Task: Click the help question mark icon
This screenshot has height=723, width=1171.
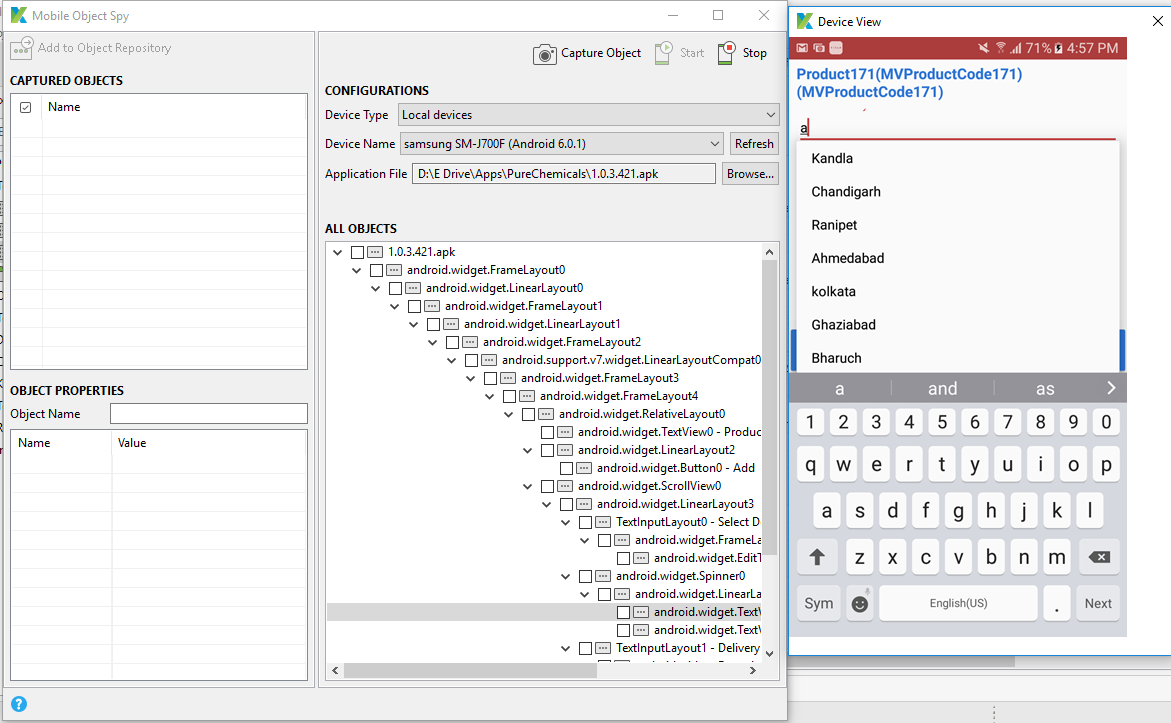Action: click(18, 704)
